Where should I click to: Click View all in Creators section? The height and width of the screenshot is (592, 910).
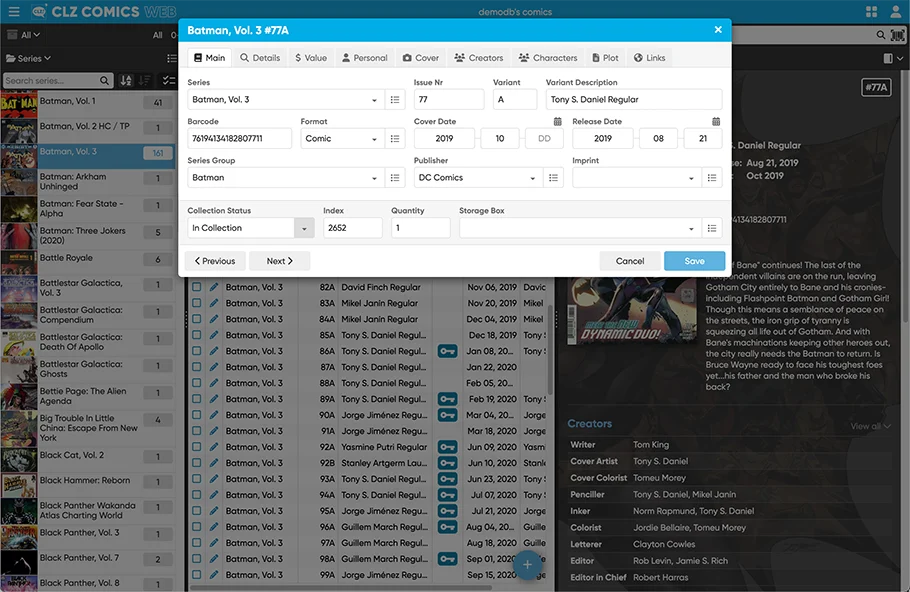tap(870, 426)
